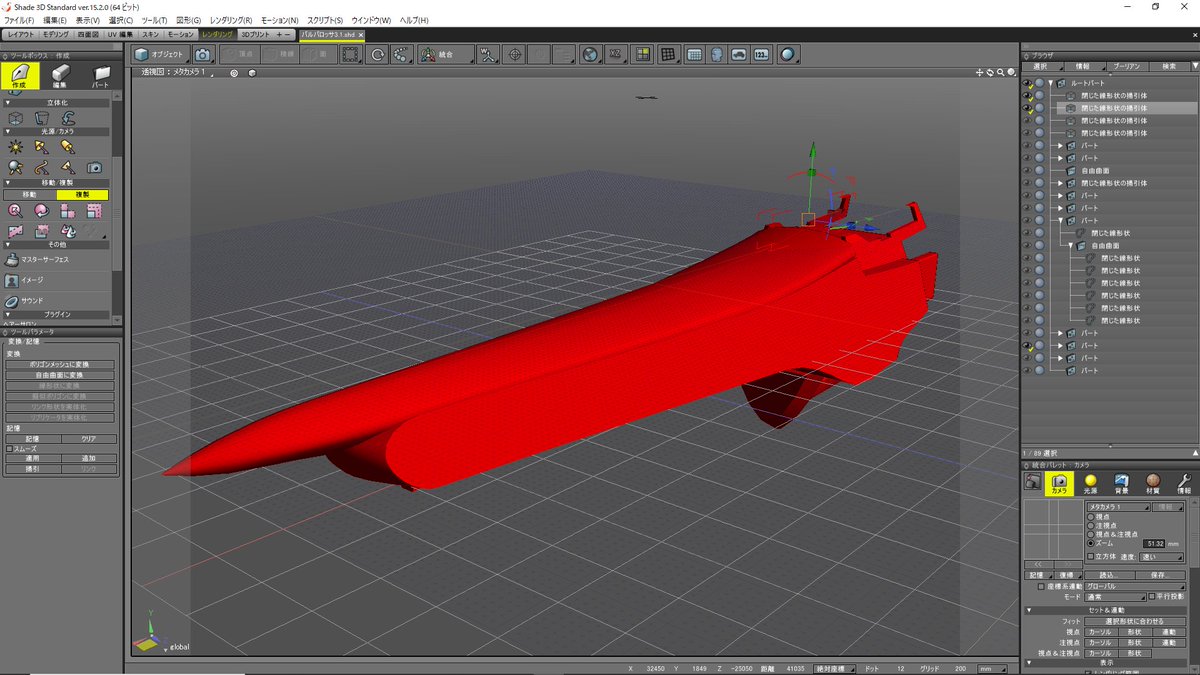
Task: Enable the 立方体 checkbox
Action: [1091, 556]
